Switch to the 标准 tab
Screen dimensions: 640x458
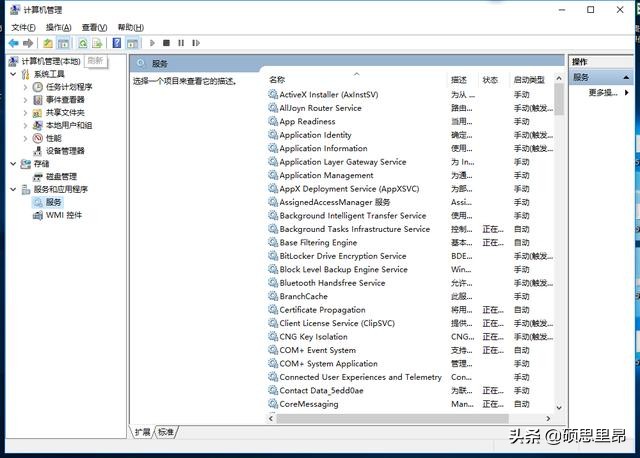[166, 432]
